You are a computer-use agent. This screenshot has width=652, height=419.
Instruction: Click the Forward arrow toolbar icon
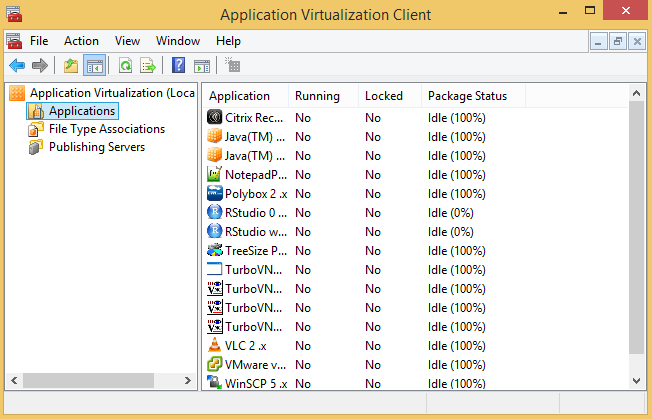pos(40,65)
